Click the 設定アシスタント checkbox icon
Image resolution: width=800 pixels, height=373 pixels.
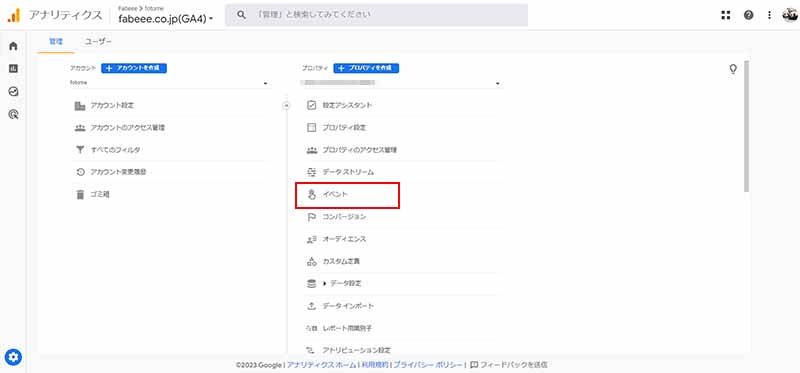(311, 106)
